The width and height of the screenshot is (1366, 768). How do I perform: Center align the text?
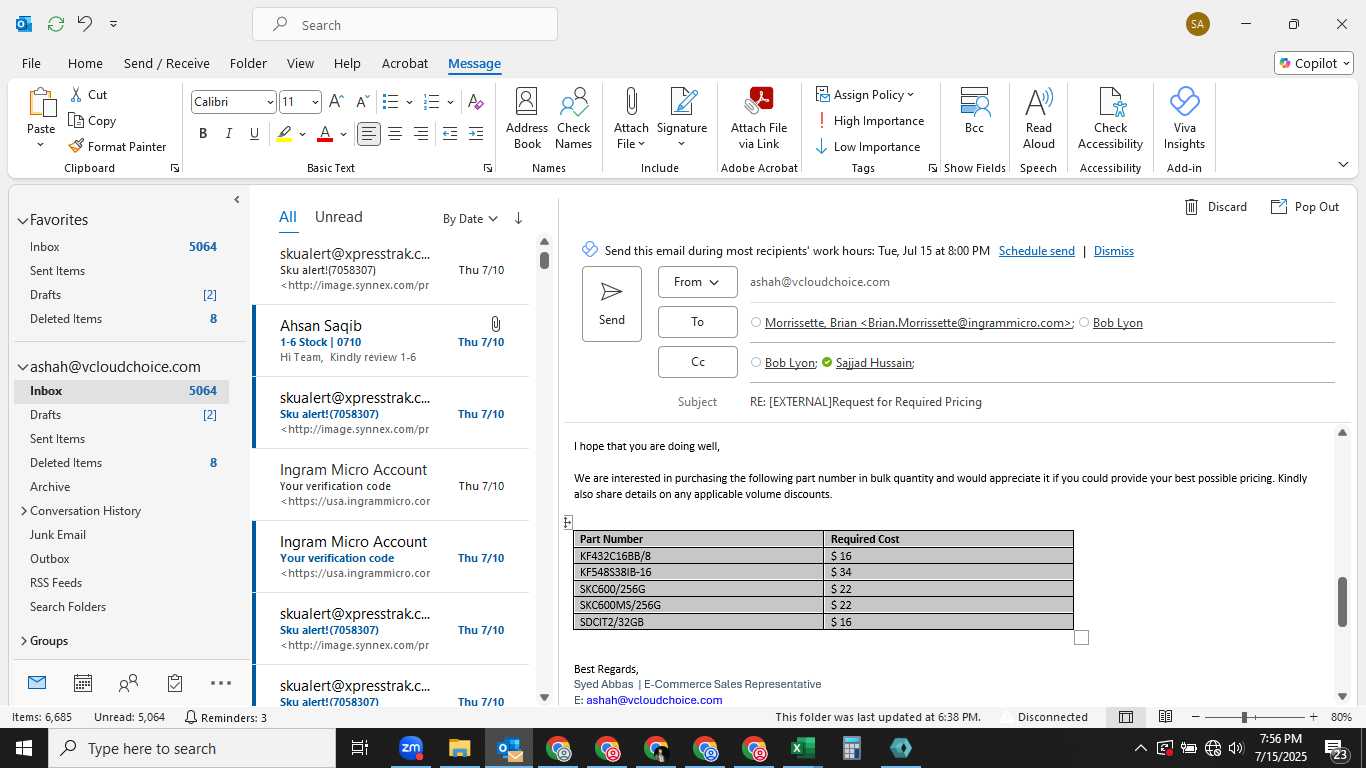click(x=395, y=134)
